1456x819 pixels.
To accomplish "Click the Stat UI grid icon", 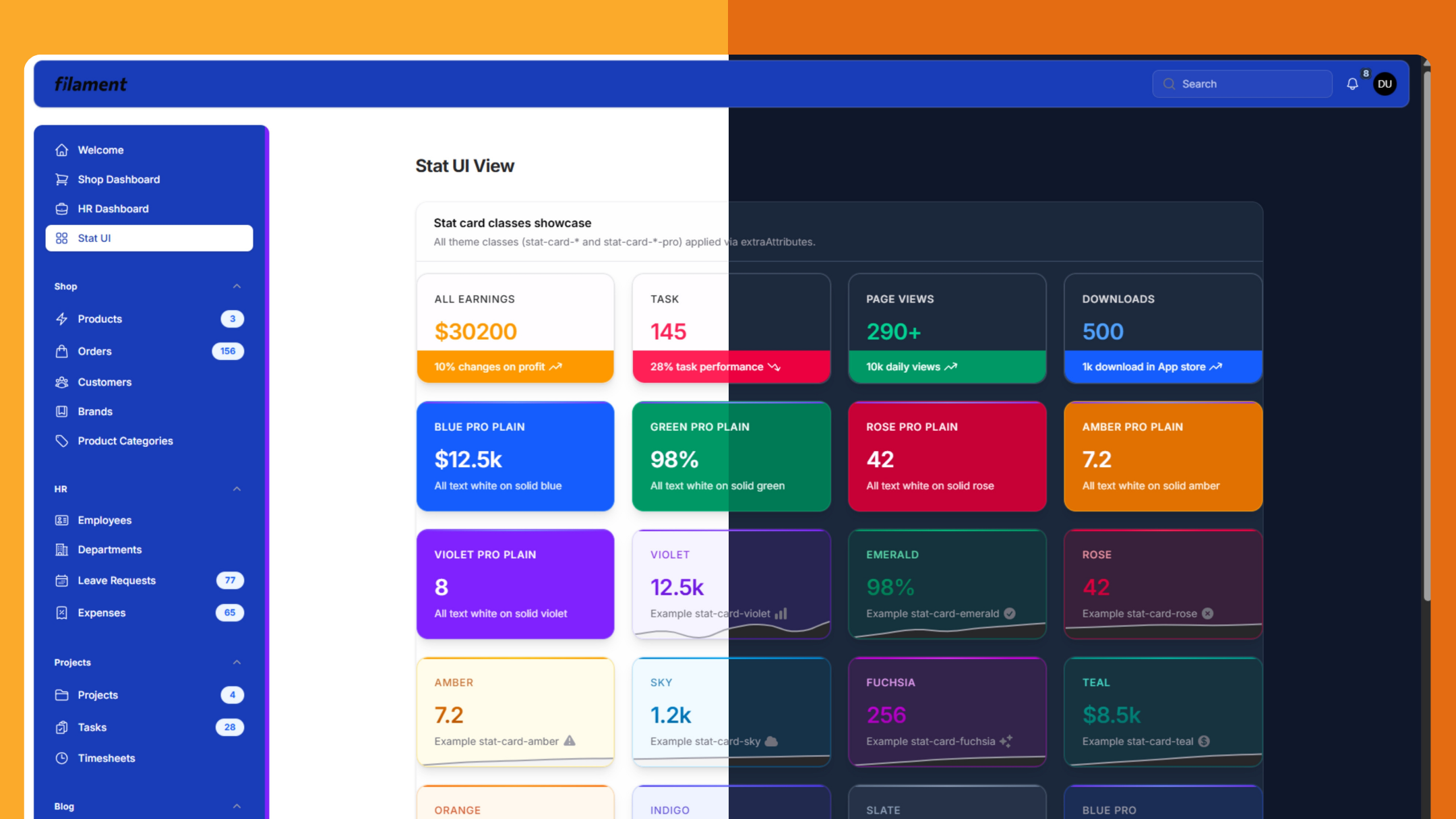I will pyautogui.click(x=61, y=238).
